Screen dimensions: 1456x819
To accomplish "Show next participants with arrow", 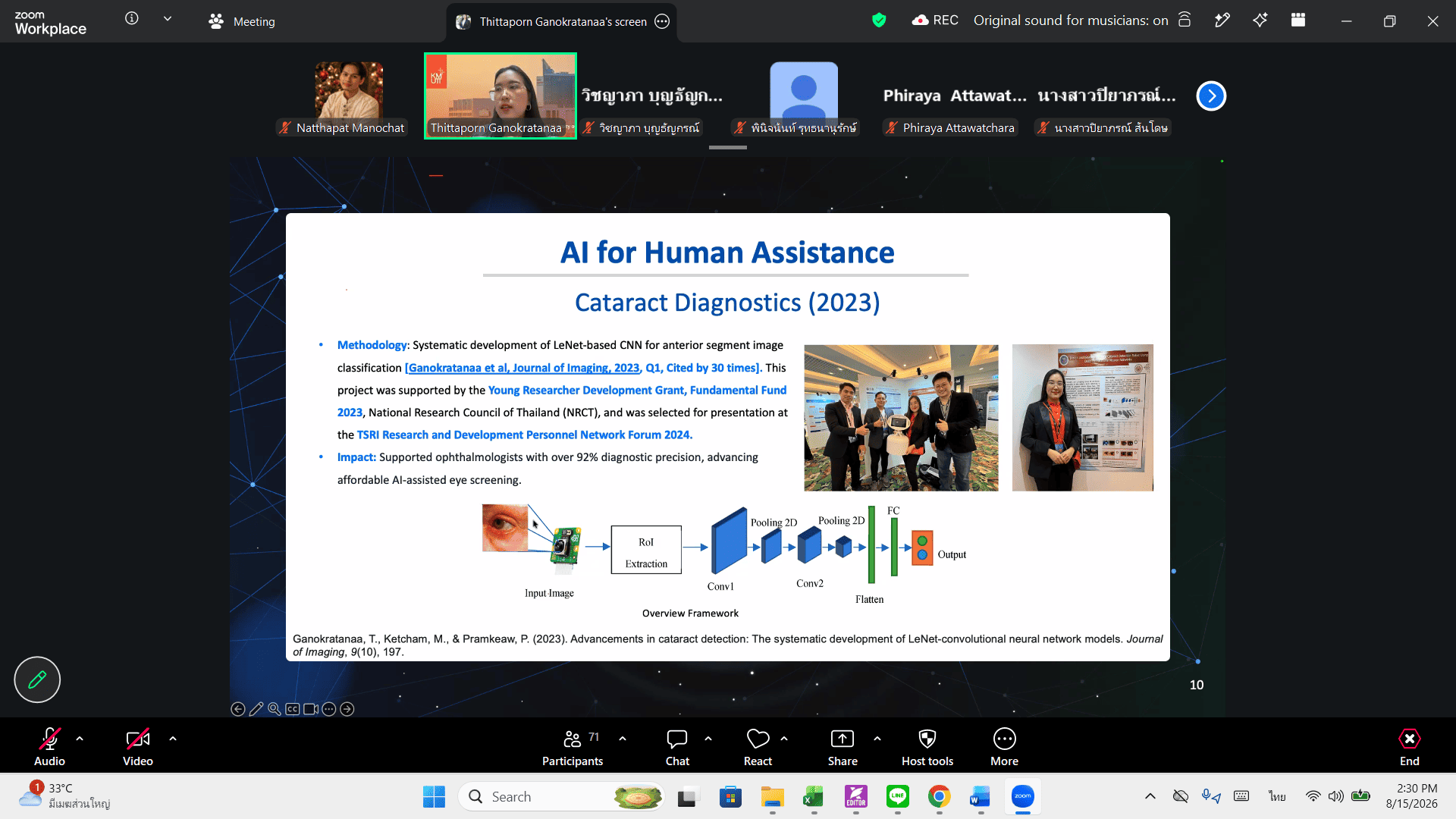I will point(1211,96).
